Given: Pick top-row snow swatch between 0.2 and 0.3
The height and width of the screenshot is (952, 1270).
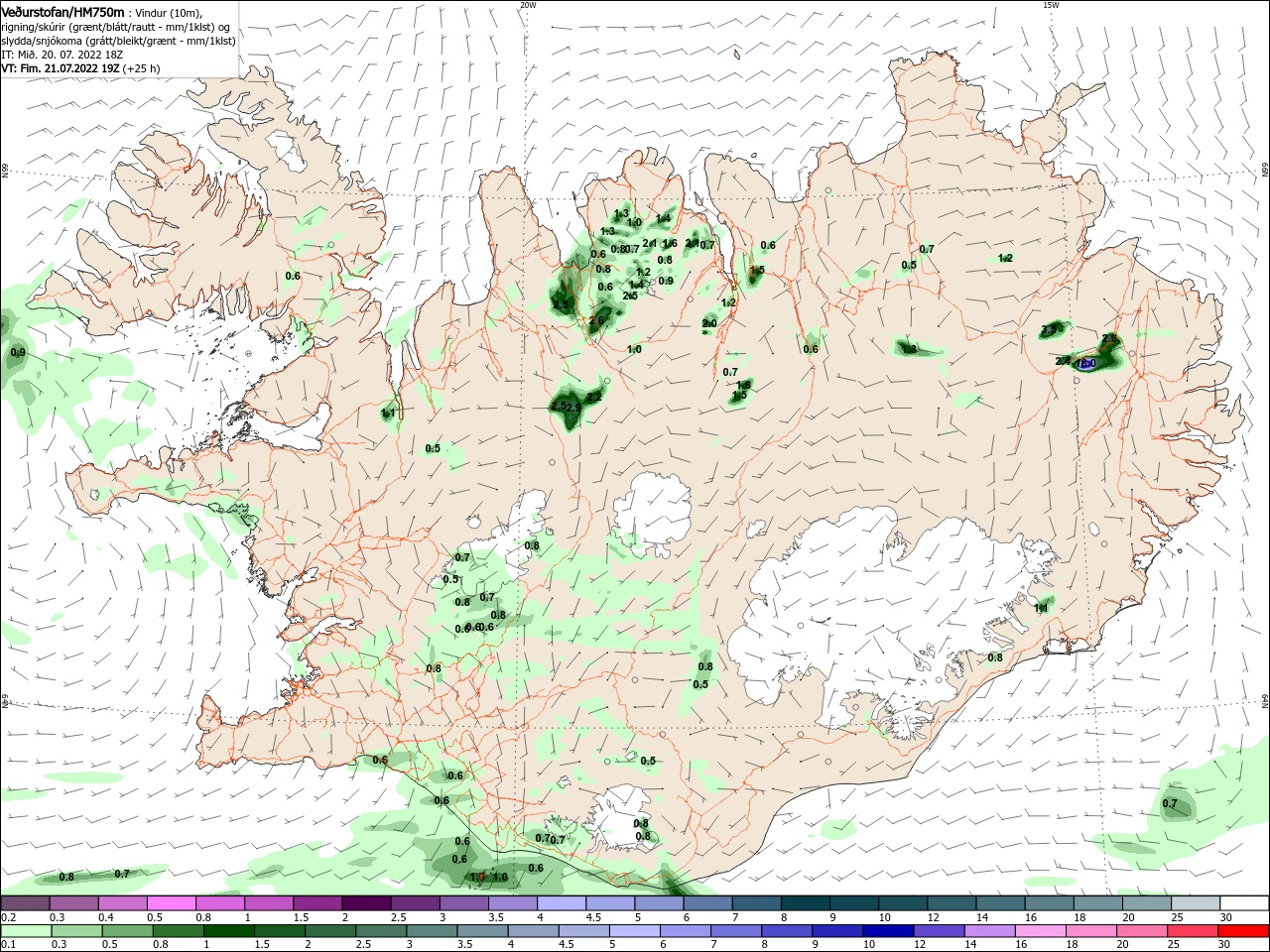Looking at the screenshot, I should click(x=25, y=903).
